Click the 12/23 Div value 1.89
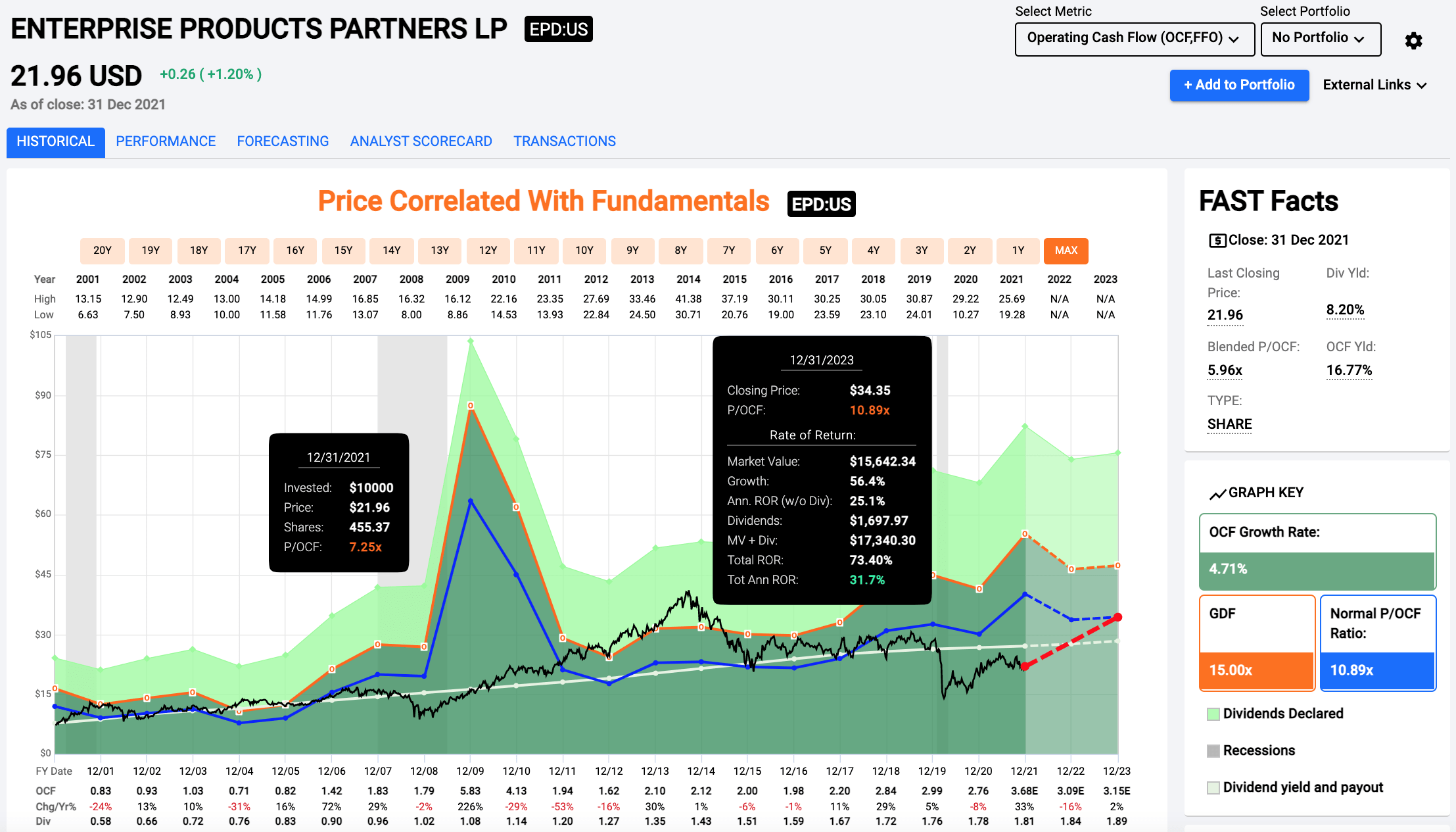The width and height of the screenshot is (1456, 832). coord(1117,821)
